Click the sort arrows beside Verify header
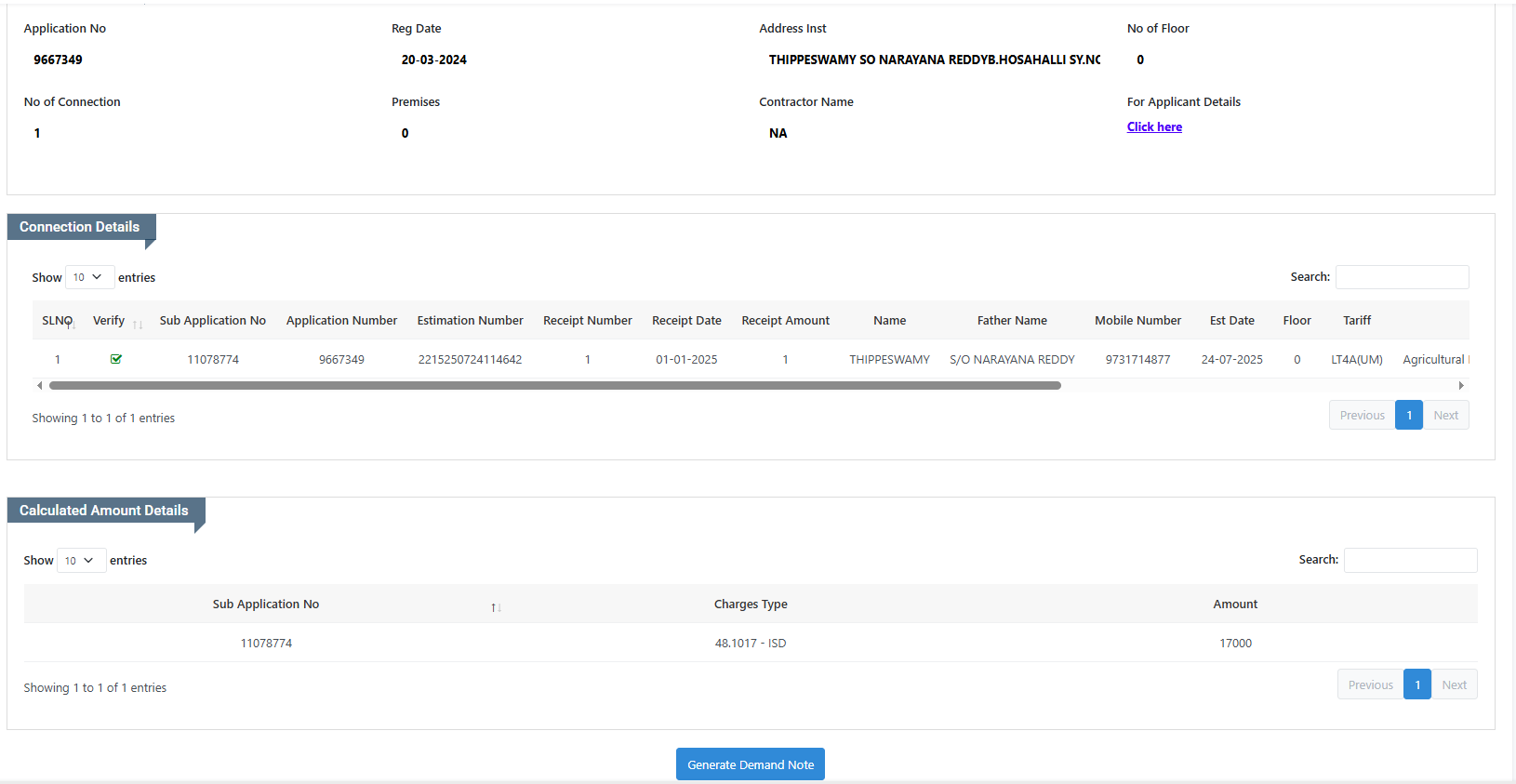This screenshot has height=784, width=1516. [138, 325]
